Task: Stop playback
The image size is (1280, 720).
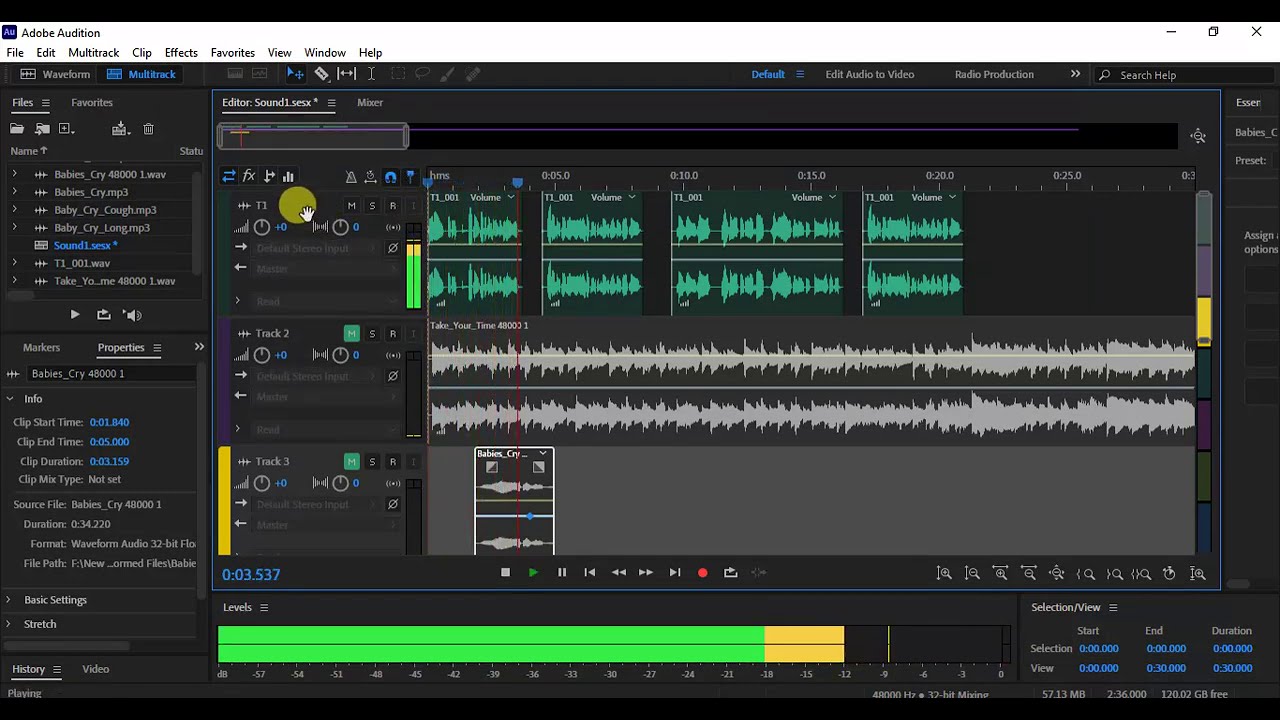Action: [x=505, y=573]
